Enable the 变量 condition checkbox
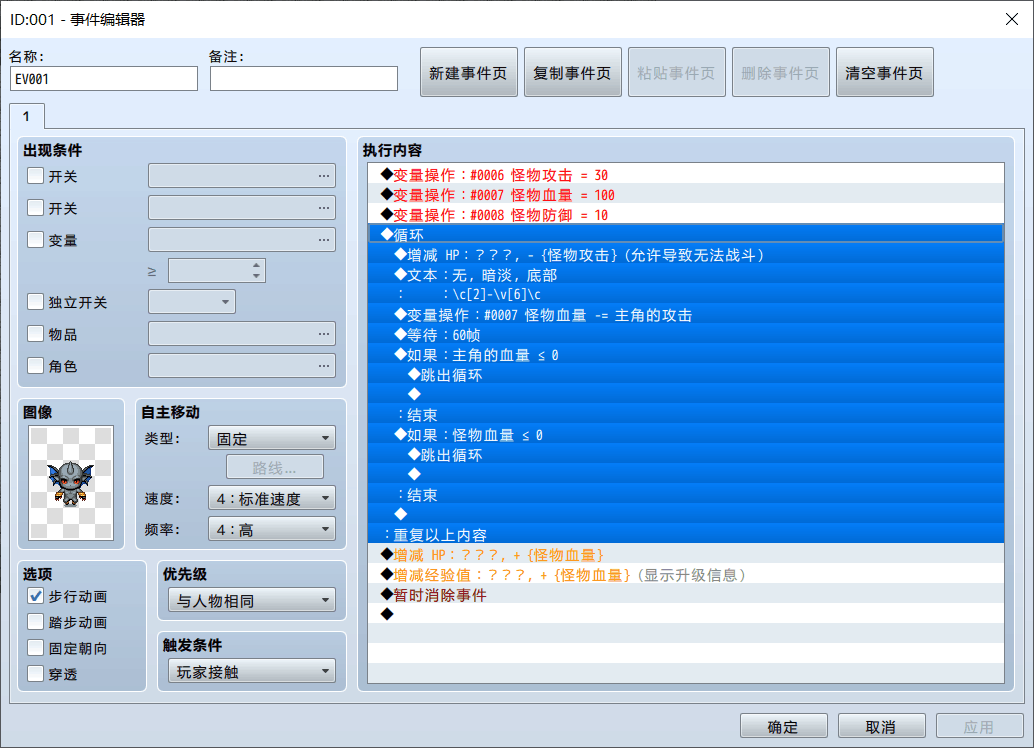The height and width of the screenshot is (748, 1034). [x=36, y=239]
